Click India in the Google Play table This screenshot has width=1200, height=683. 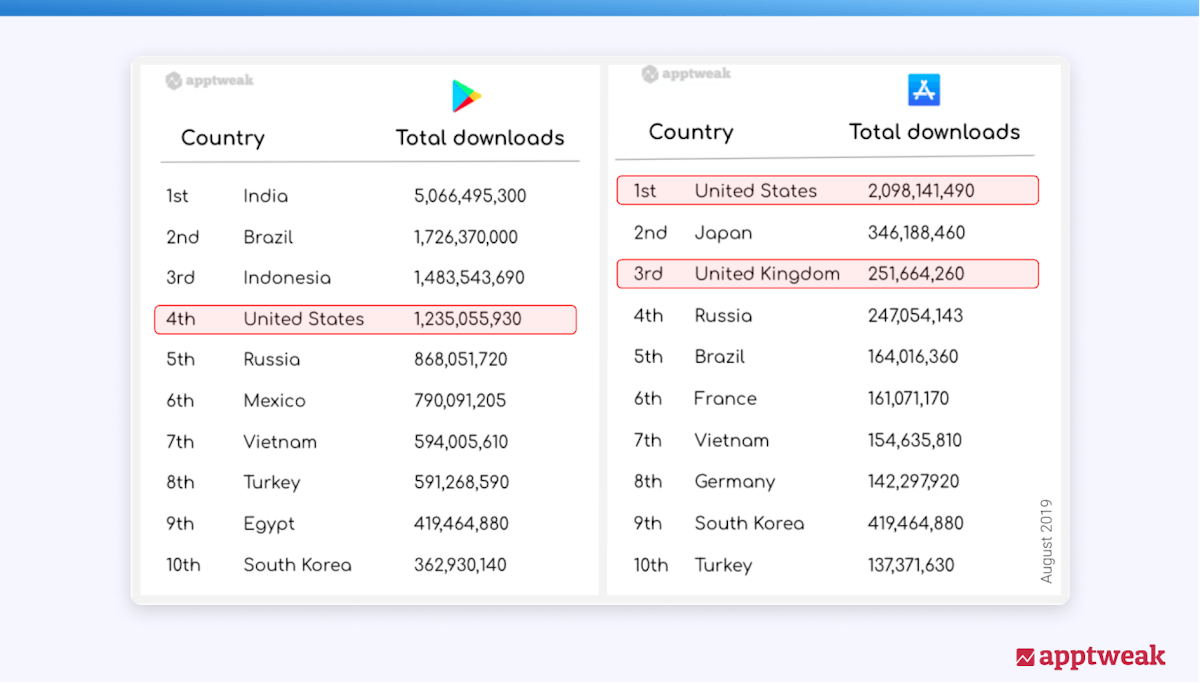click(x=265, y=196)
